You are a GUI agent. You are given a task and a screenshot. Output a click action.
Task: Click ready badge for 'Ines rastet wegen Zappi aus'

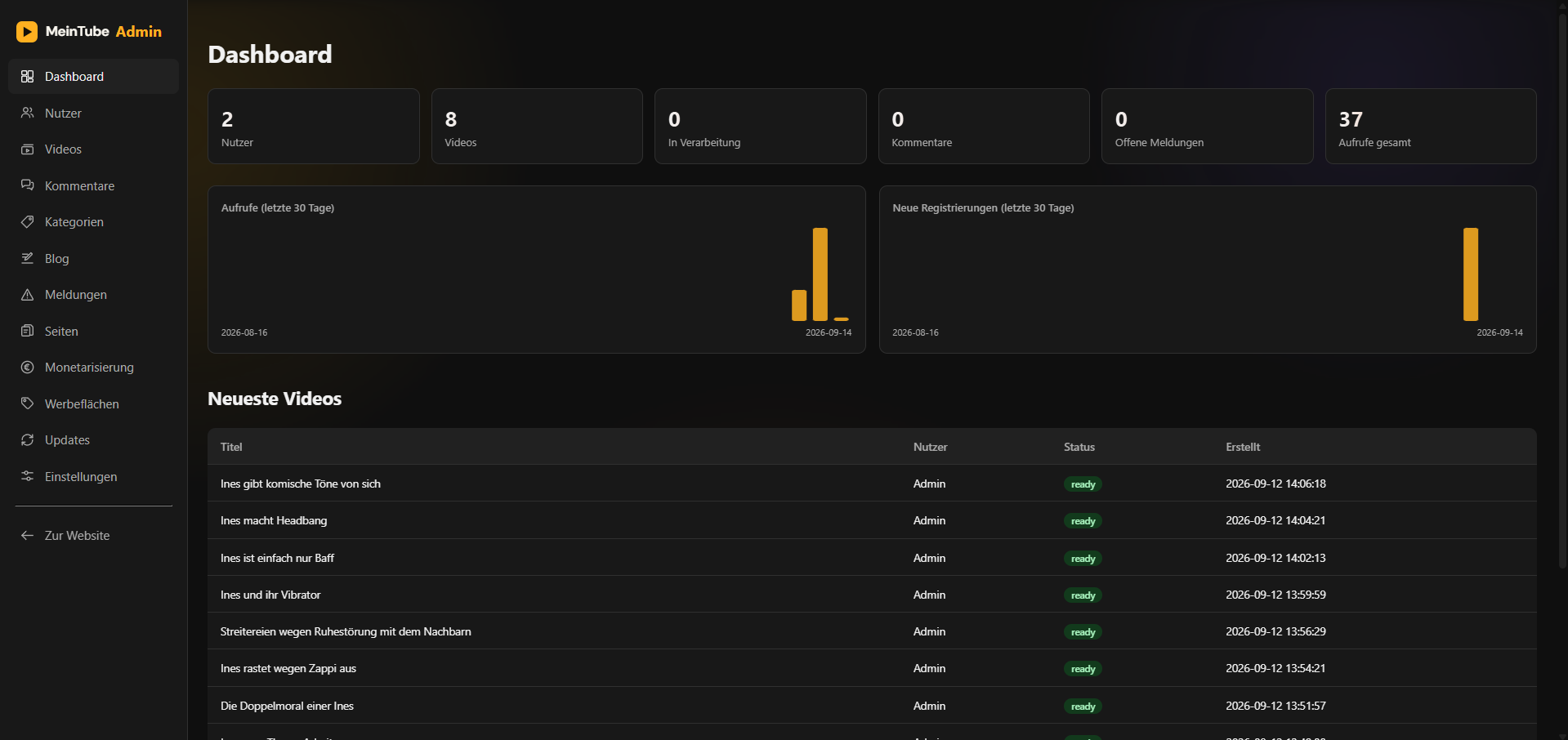1083,669
